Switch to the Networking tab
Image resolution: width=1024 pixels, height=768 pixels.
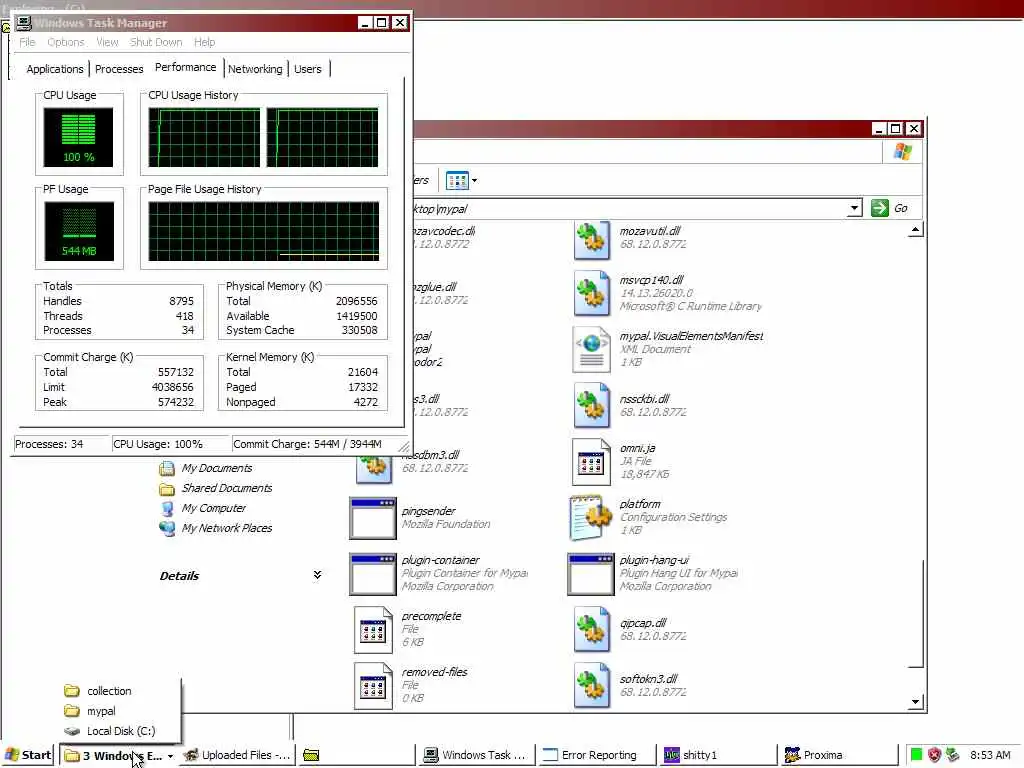[x=255, y=69]
